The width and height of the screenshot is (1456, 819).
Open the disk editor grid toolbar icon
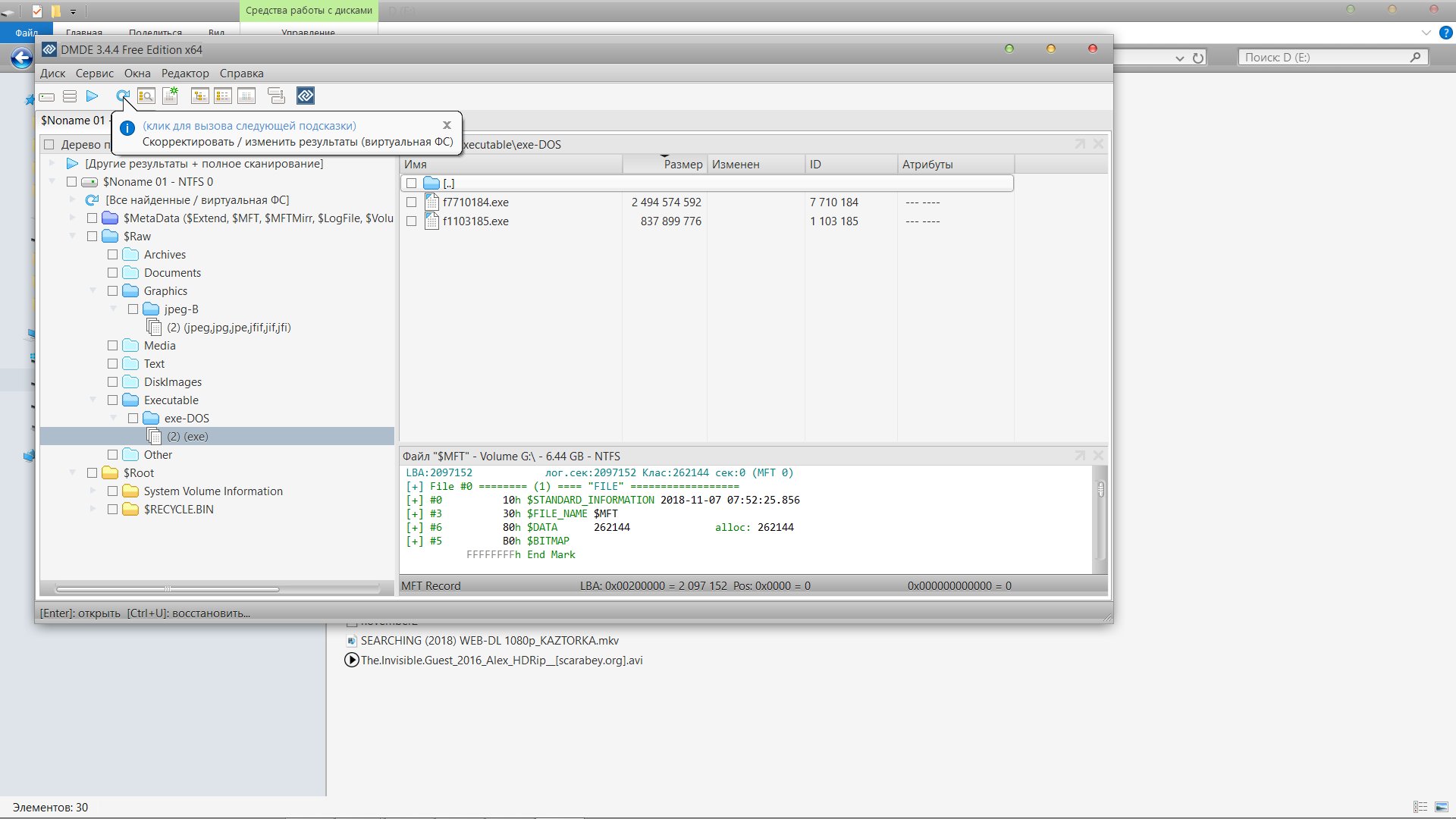246,96
